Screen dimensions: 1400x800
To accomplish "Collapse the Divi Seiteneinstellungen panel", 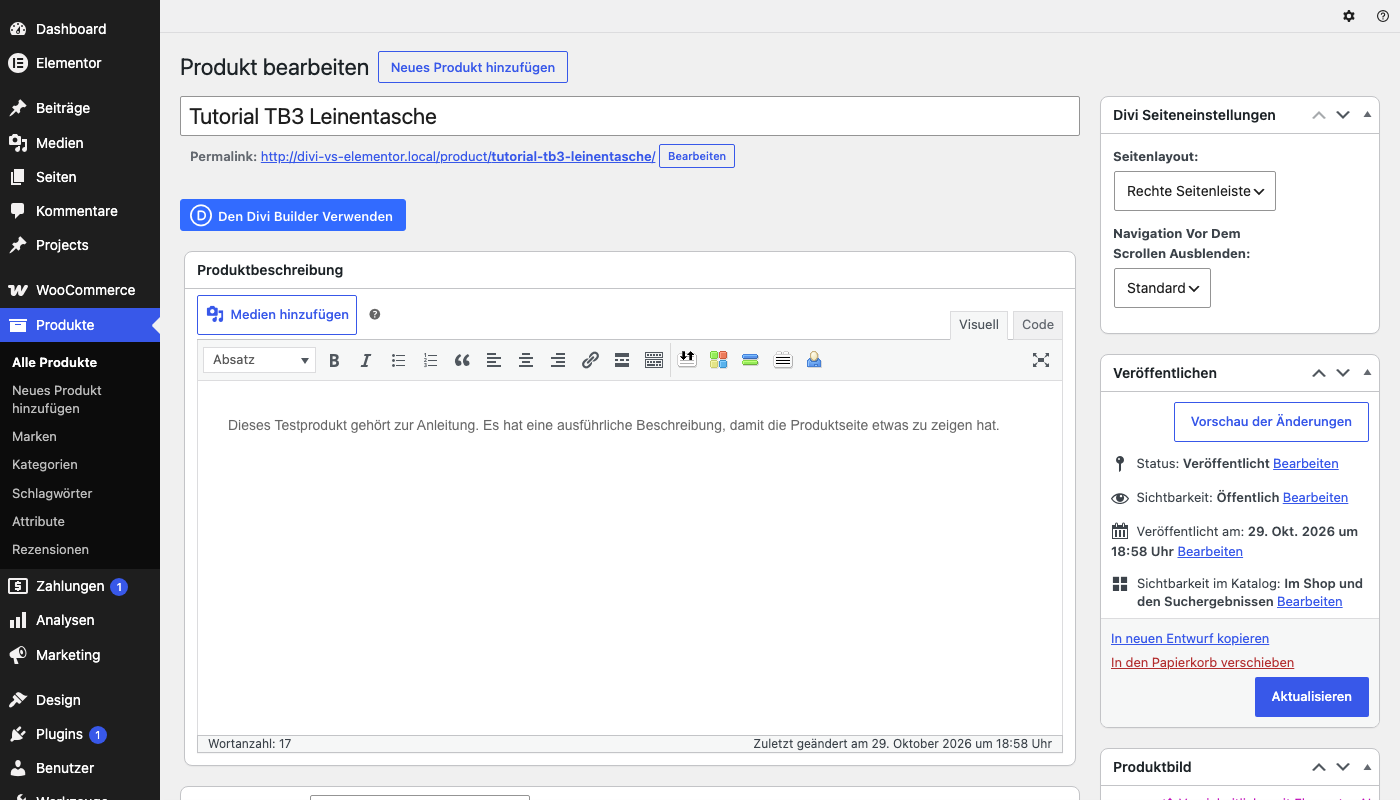I will pyautogui.click(x=1367, y=115).
